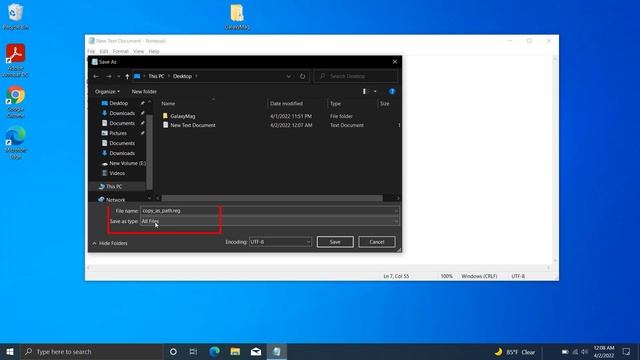Click the File name input field
Viewport: 640px width, 360px height.
click(x=269, y=211)
